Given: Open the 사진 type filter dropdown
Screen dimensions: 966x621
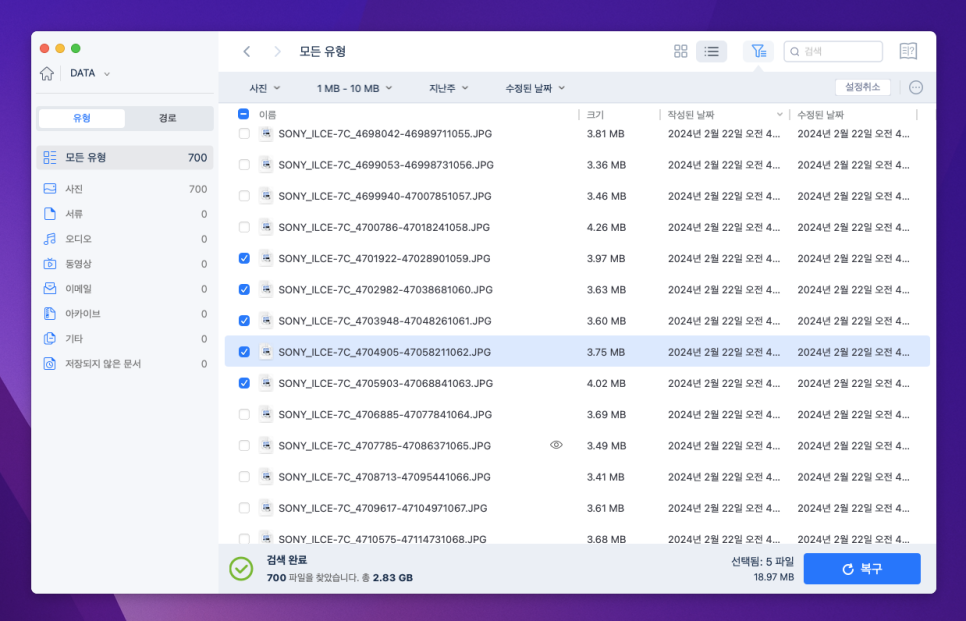Looking at the screenshot, I should pos(264,88).
